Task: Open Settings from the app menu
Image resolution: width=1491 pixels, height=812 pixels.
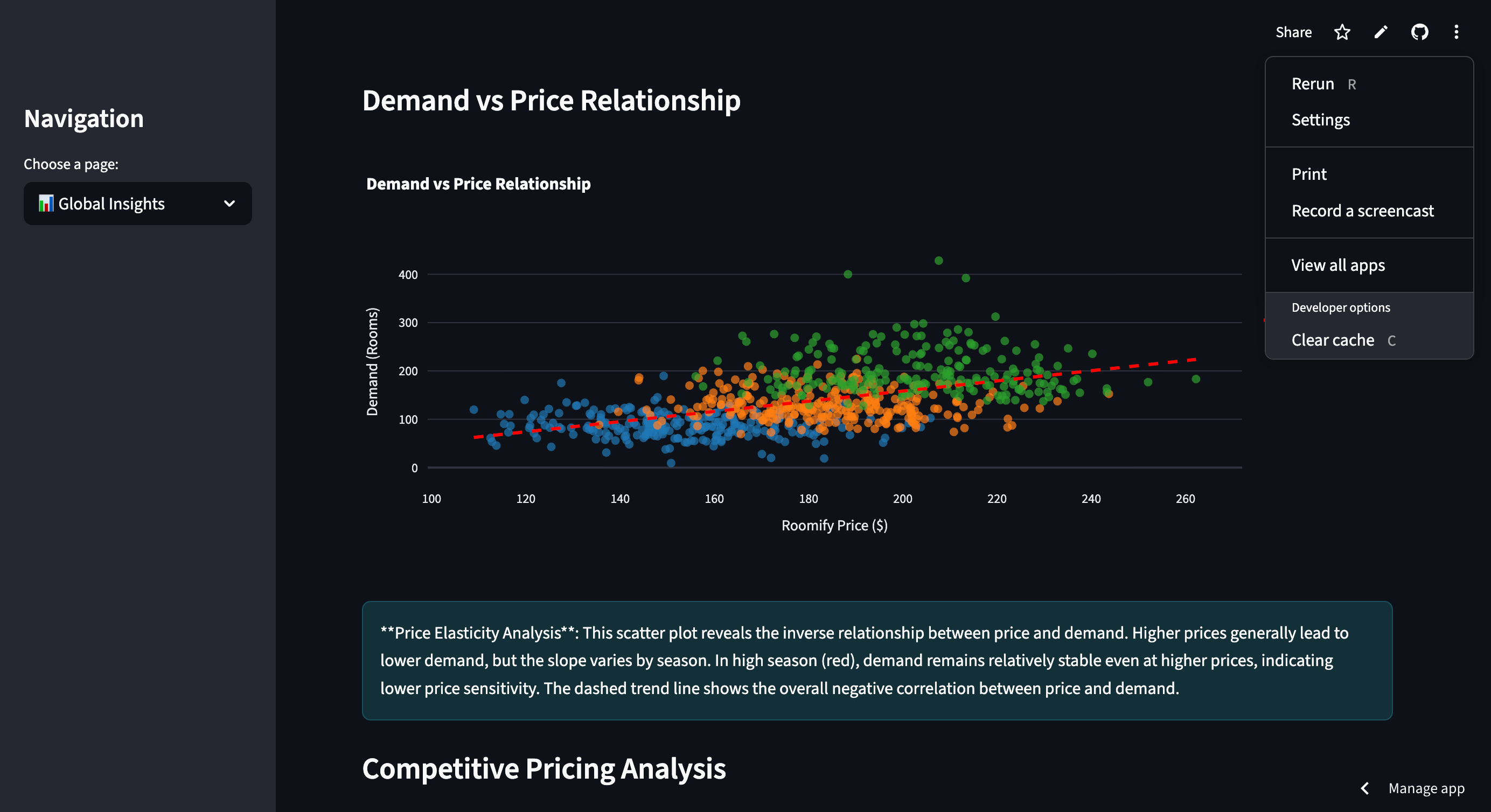Action: (1320, 121)
